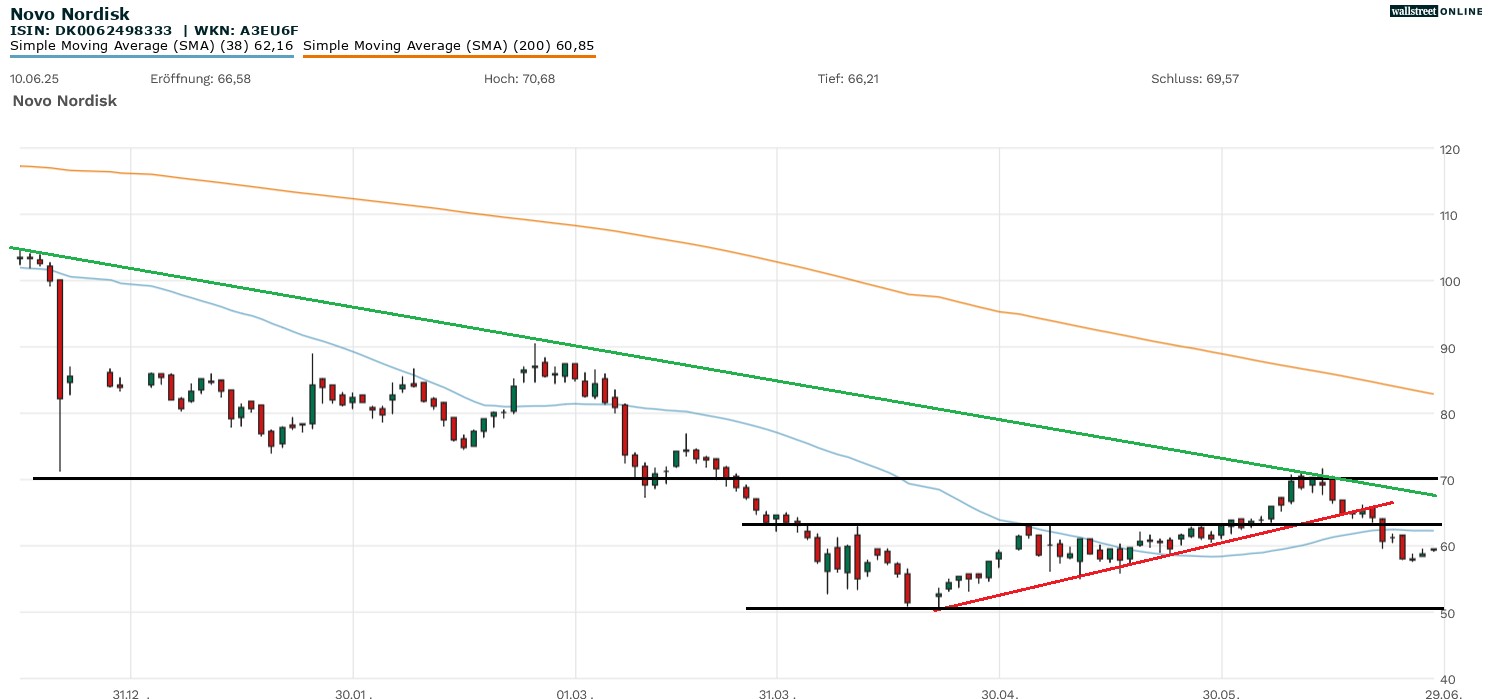1490x699 pixels.
Task: Click the 50 y-axis price label
Action: tap(1449, 612)
